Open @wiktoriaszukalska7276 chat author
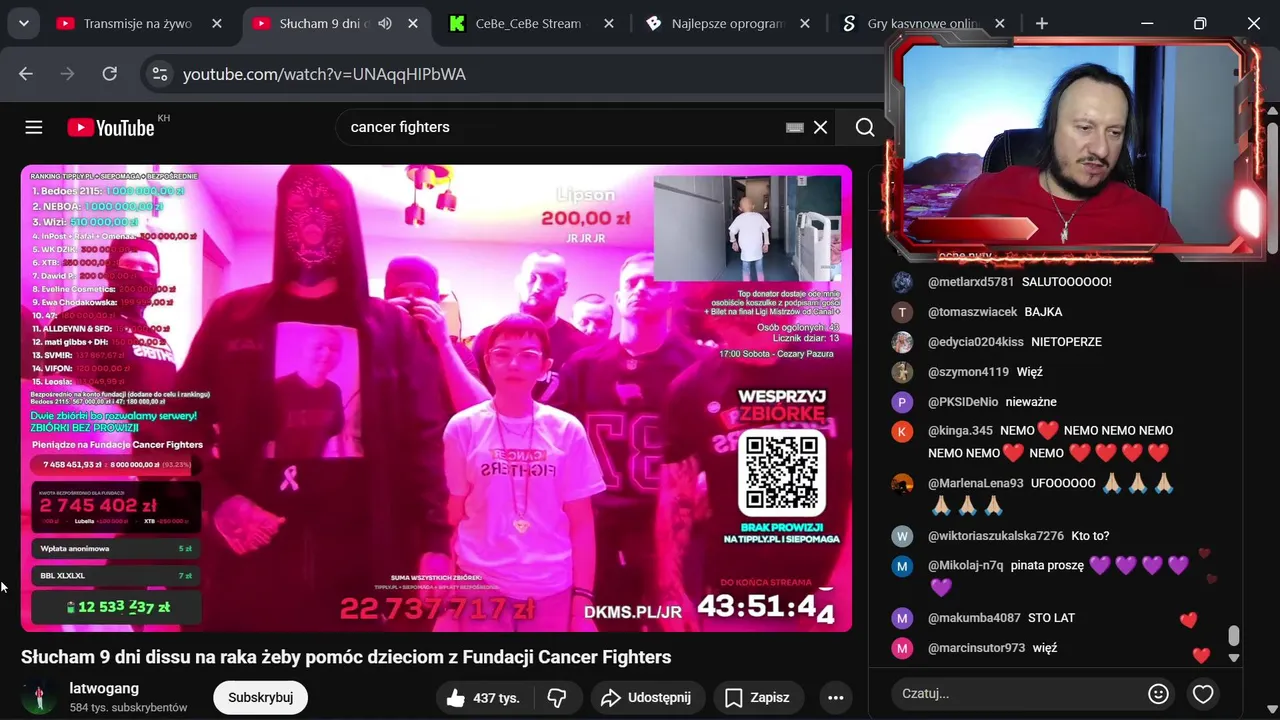The image size is (1280, 720). click(x=996, y=536)
